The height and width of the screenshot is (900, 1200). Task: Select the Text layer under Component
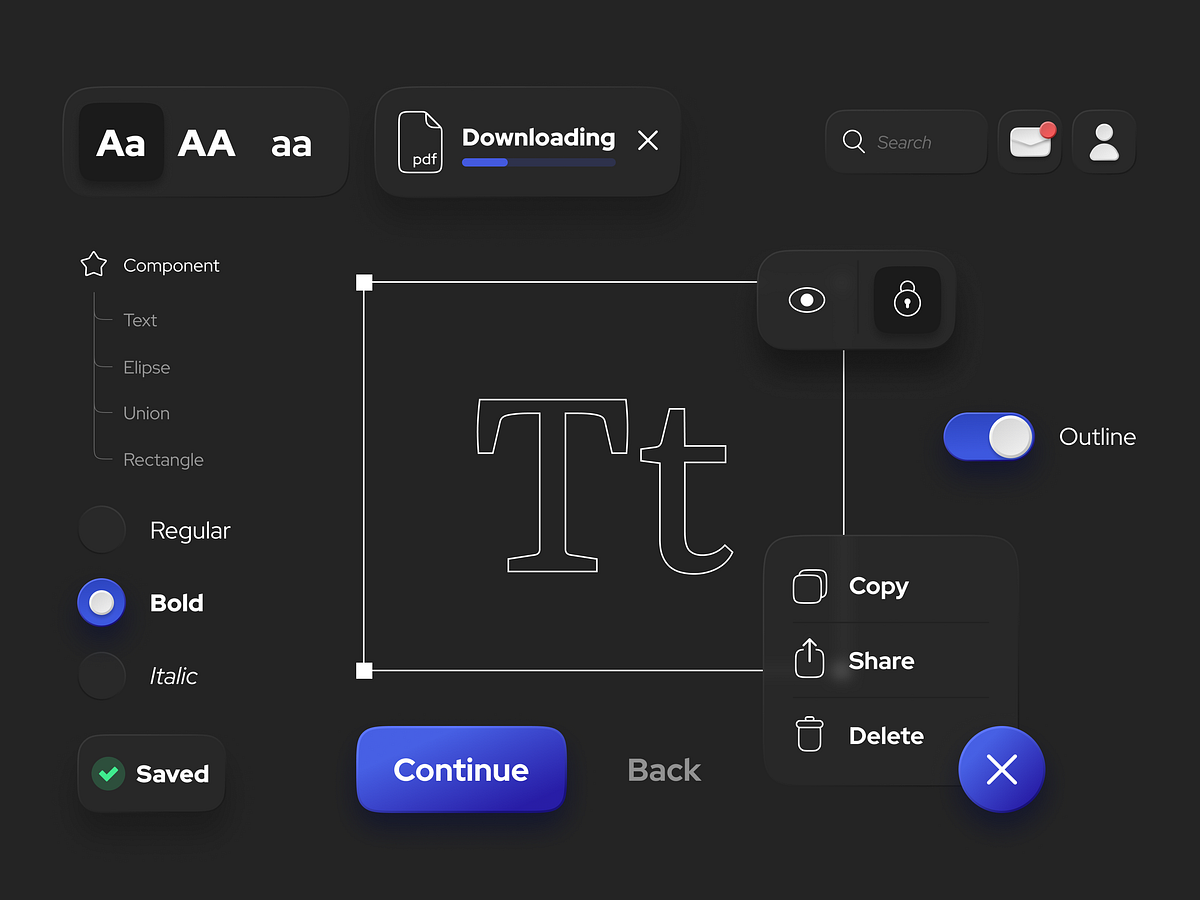[x=139, y=320]
